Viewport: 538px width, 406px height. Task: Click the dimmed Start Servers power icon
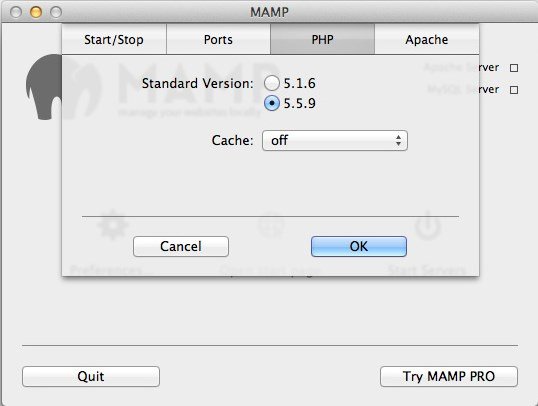428,225
